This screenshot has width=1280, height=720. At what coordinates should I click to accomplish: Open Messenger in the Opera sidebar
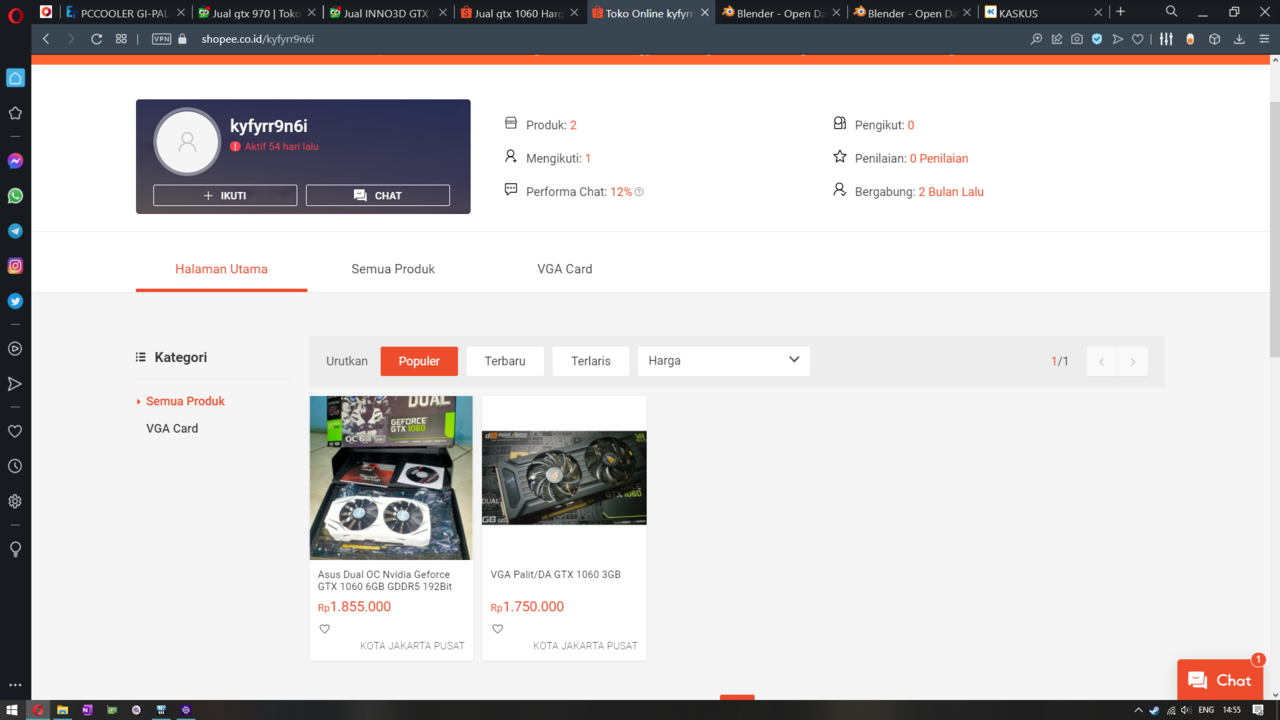15,161
